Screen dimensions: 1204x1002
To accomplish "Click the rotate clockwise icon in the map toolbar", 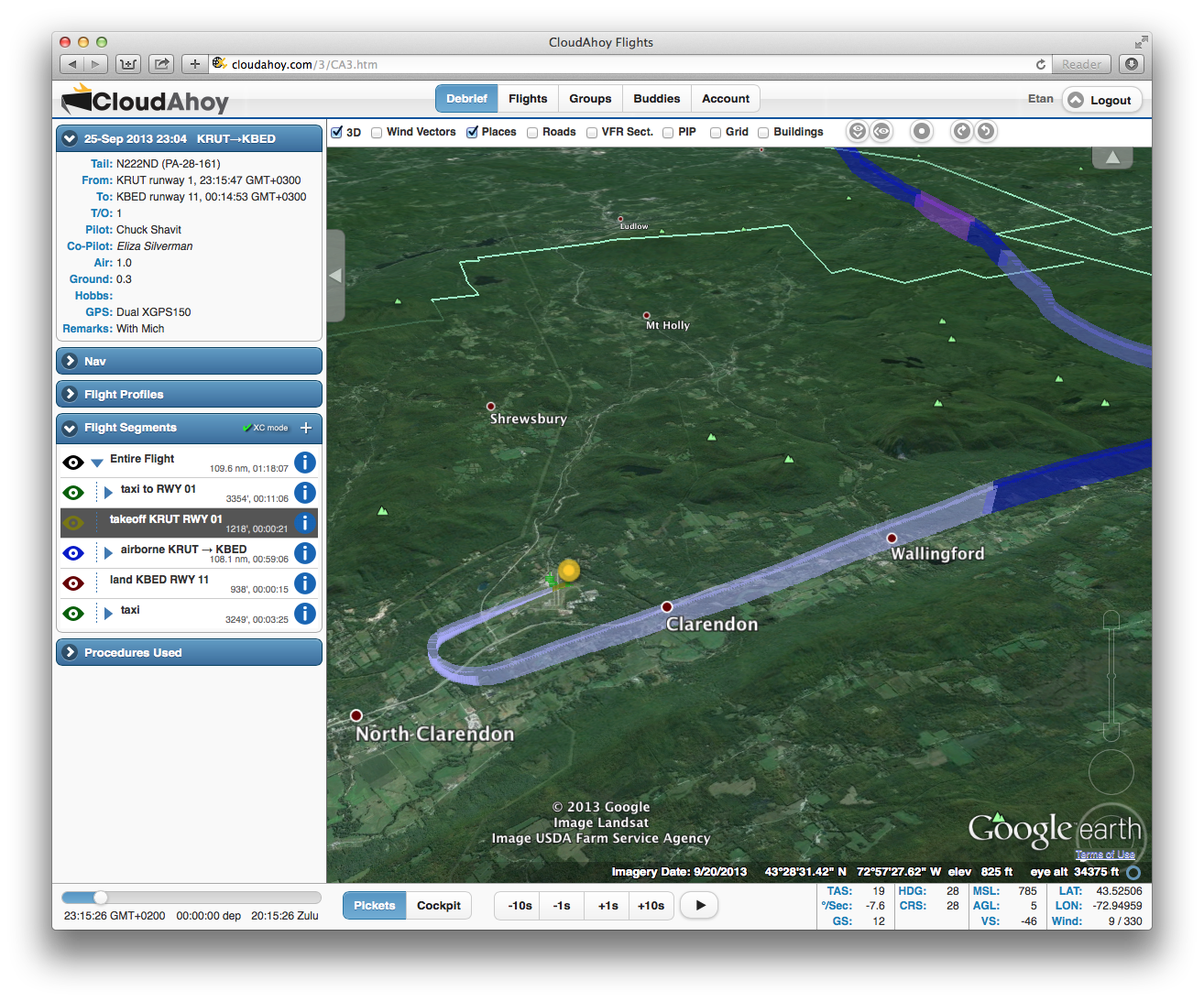I will point(961,132).
